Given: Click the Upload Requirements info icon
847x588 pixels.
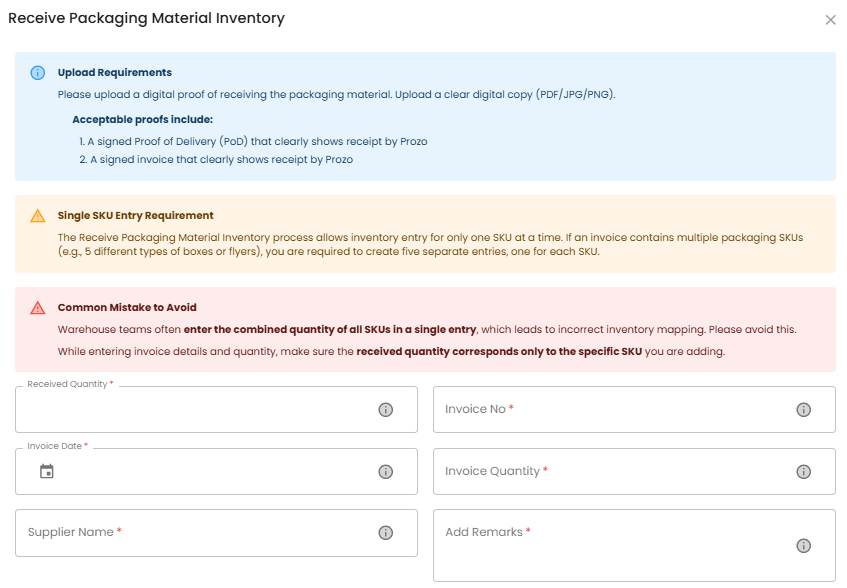Looking at the screenshot, I should [x=38, y=73].
